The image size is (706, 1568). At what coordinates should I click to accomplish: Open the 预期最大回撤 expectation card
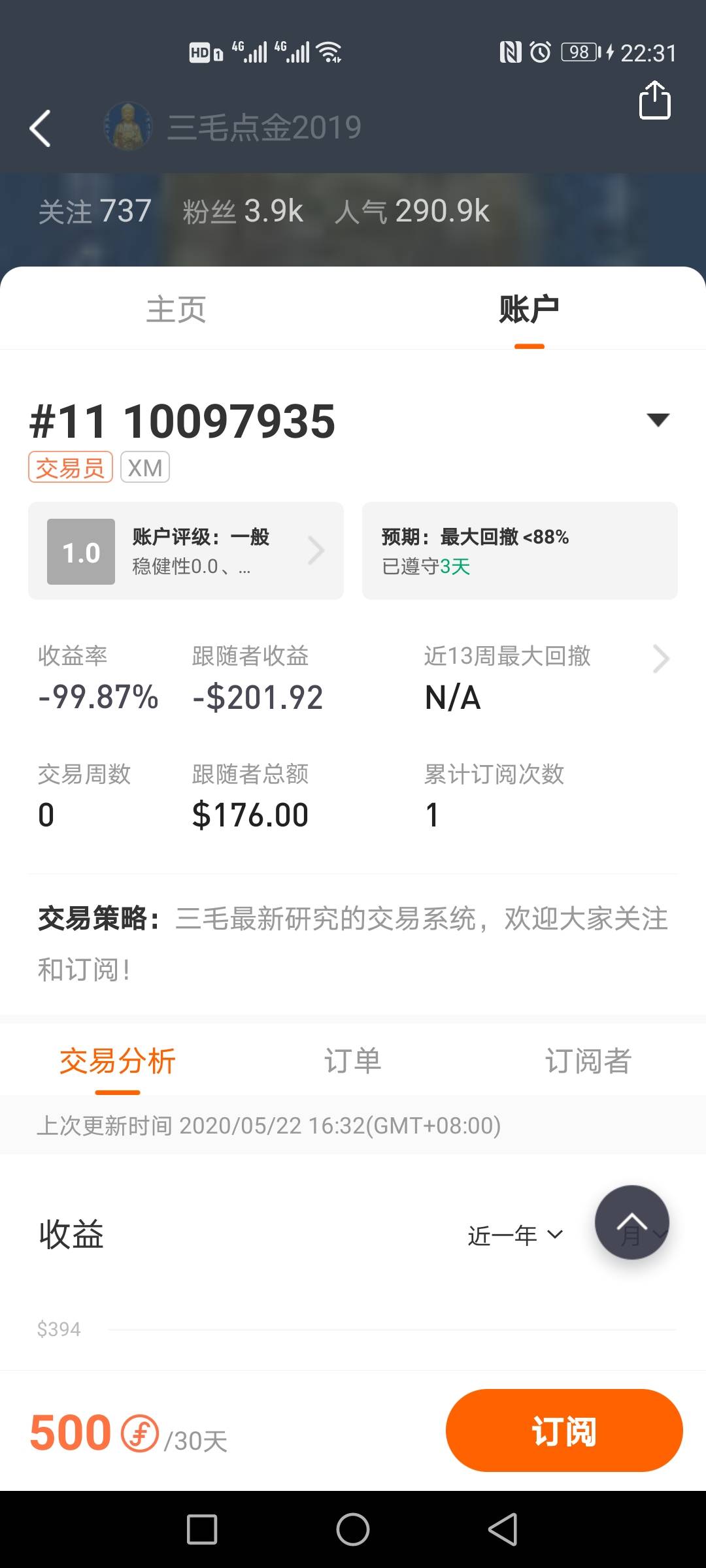(x=520, y=551)
